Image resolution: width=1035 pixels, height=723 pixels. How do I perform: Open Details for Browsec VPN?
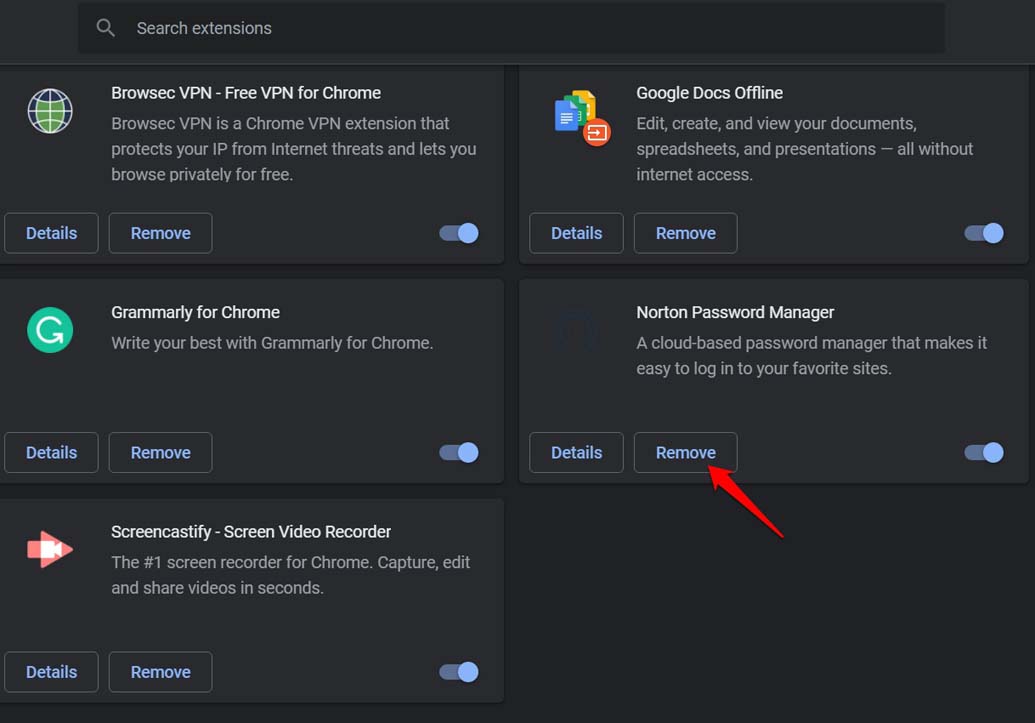(51, 233)
